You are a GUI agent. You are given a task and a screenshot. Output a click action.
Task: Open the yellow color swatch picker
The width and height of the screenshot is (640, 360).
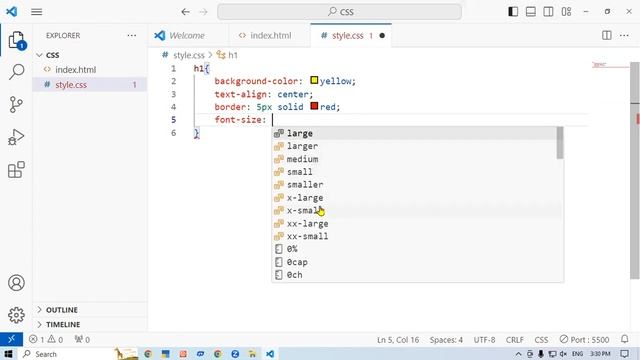tap(314, 80)
